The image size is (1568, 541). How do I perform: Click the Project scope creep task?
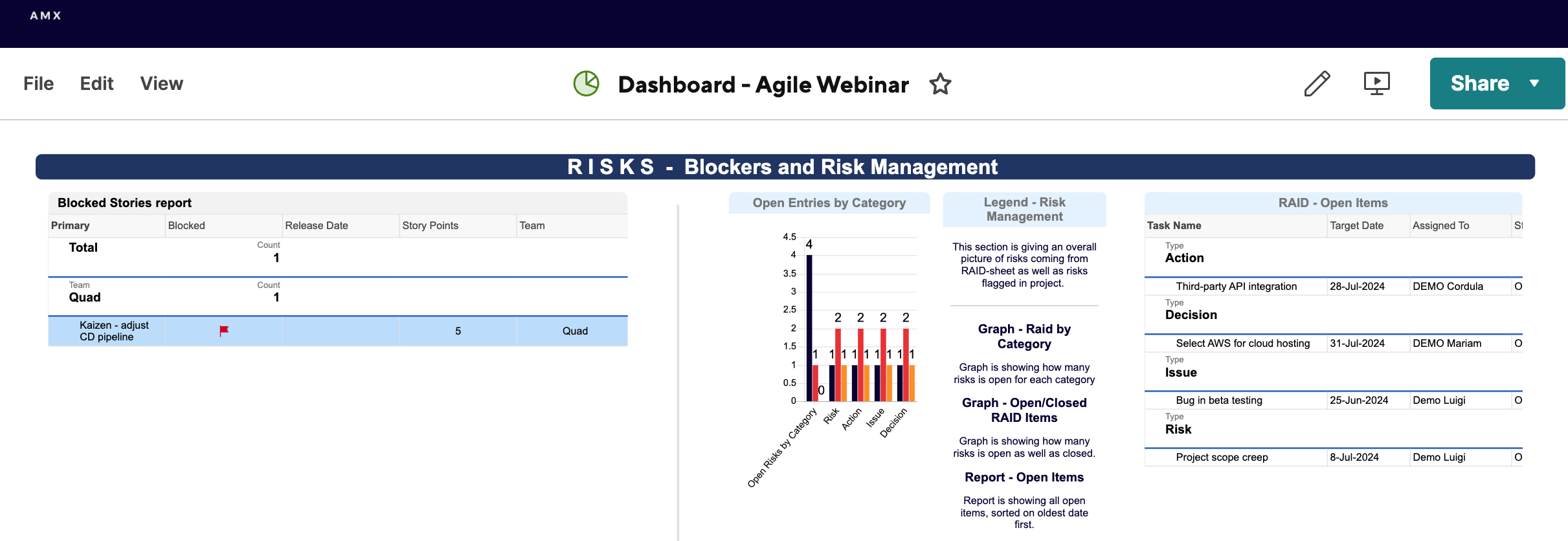tap(1222, 457)
